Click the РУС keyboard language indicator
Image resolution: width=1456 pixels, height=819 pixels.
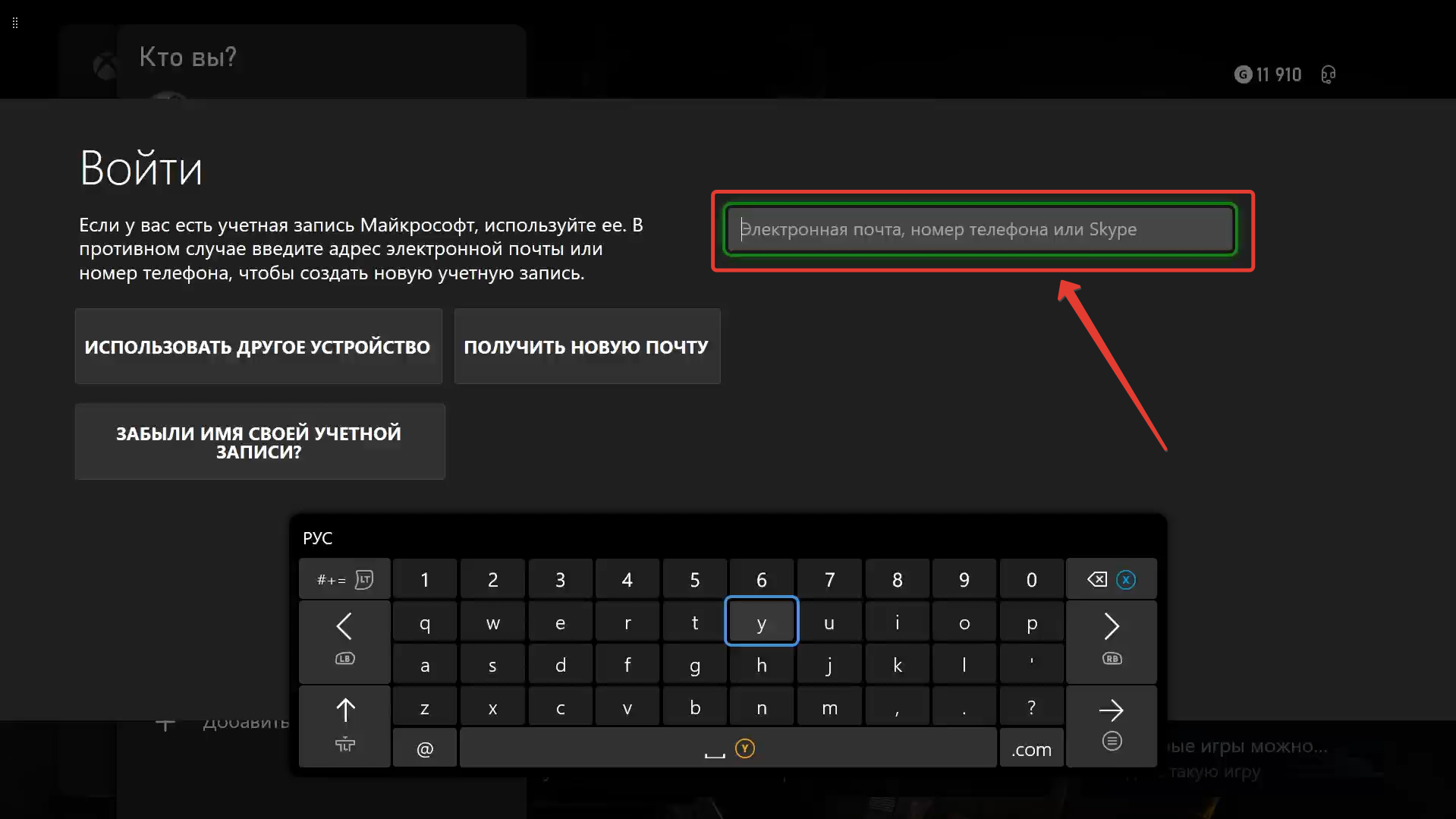[317, 538]
